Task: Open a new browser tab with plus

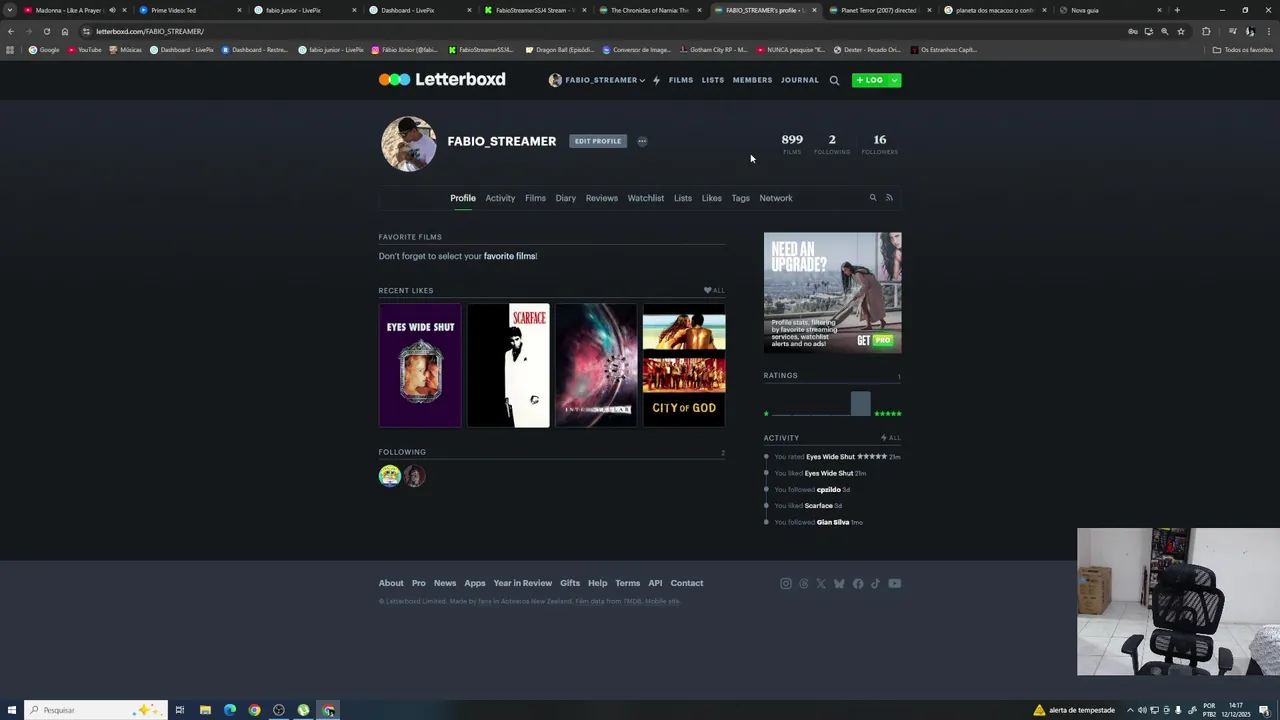Action: pyautogui.click(x=1177, y=10)
